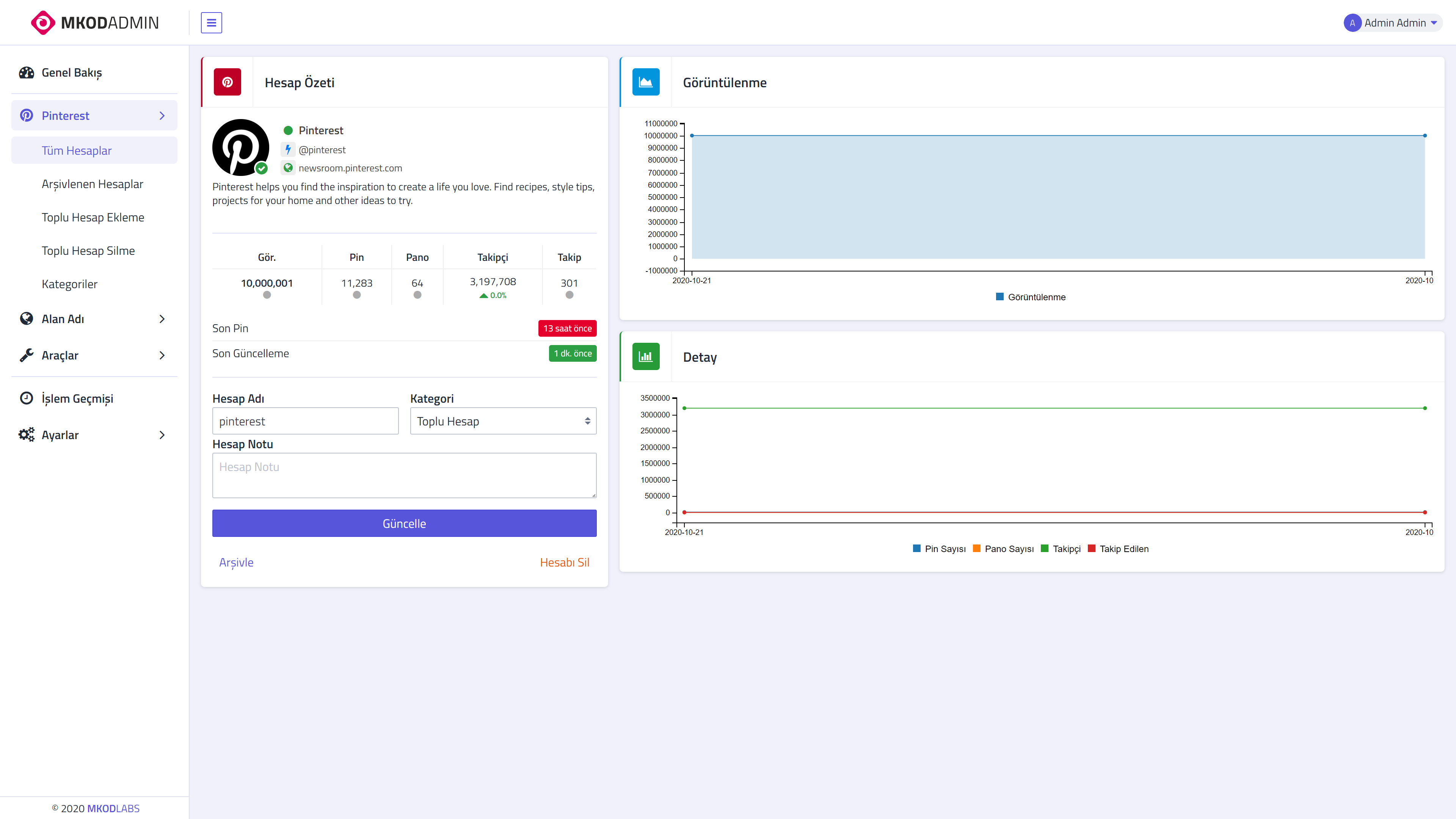The image size is (1456, 819).
Task: Click the MKODADMIN logo icon
Action: tap(43, 23)
